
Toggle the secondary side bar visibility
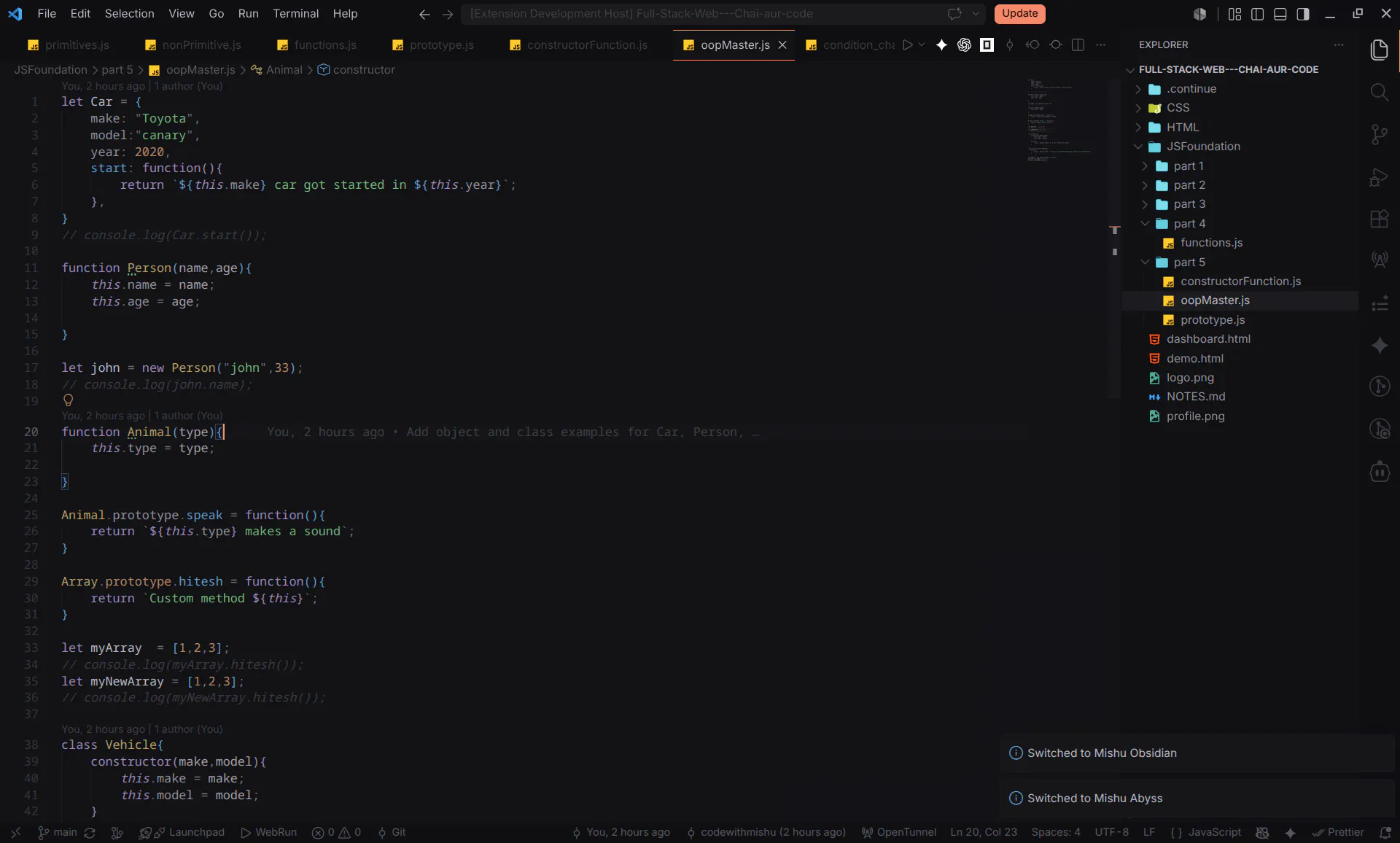pos(1303,14)
